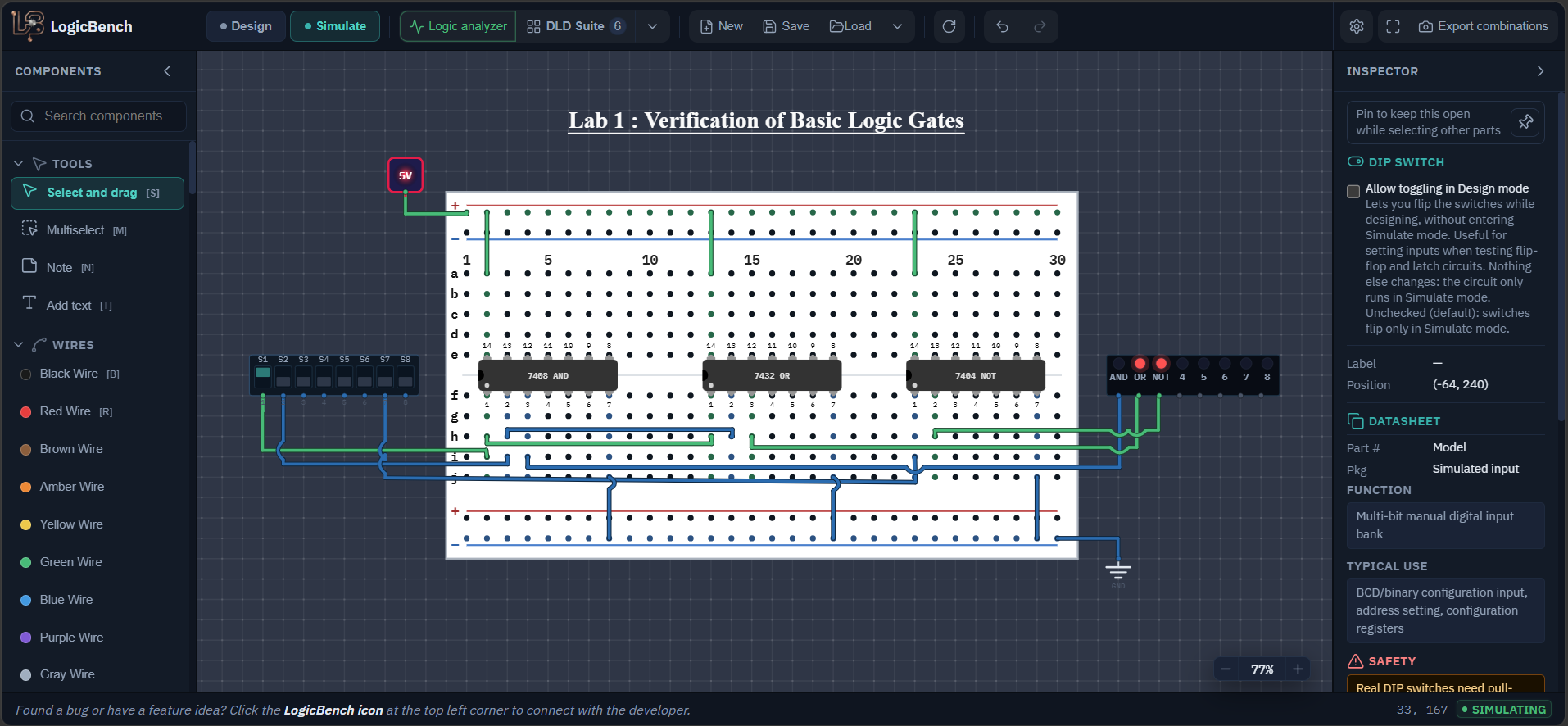Click the NOT output LED
Screen dimensions: 1568x726
point(1161,363)
